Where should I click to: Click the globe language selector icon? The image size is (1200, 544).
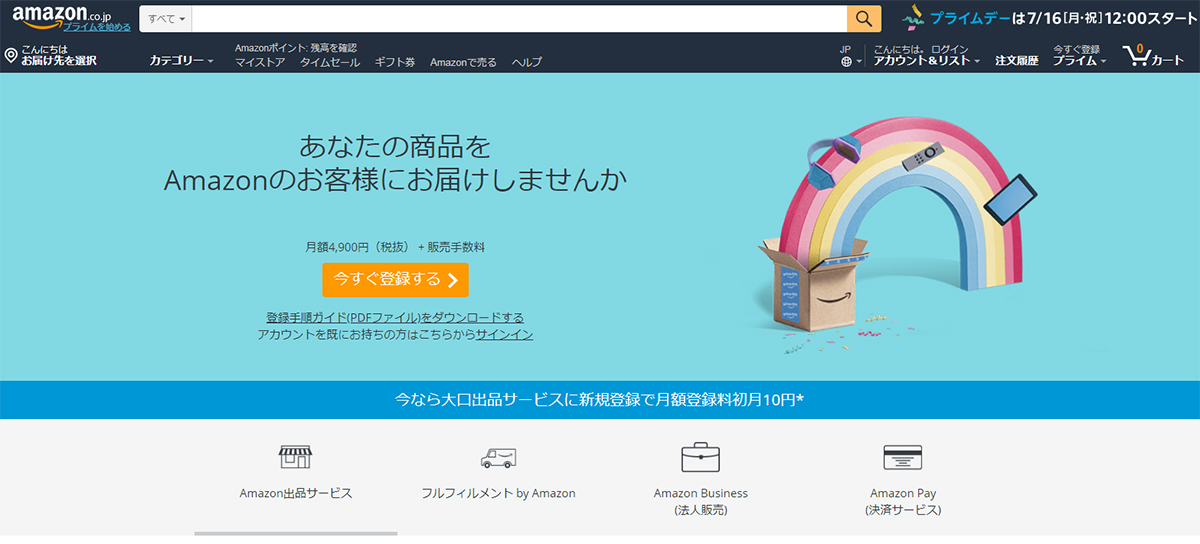tap(847, 62)
